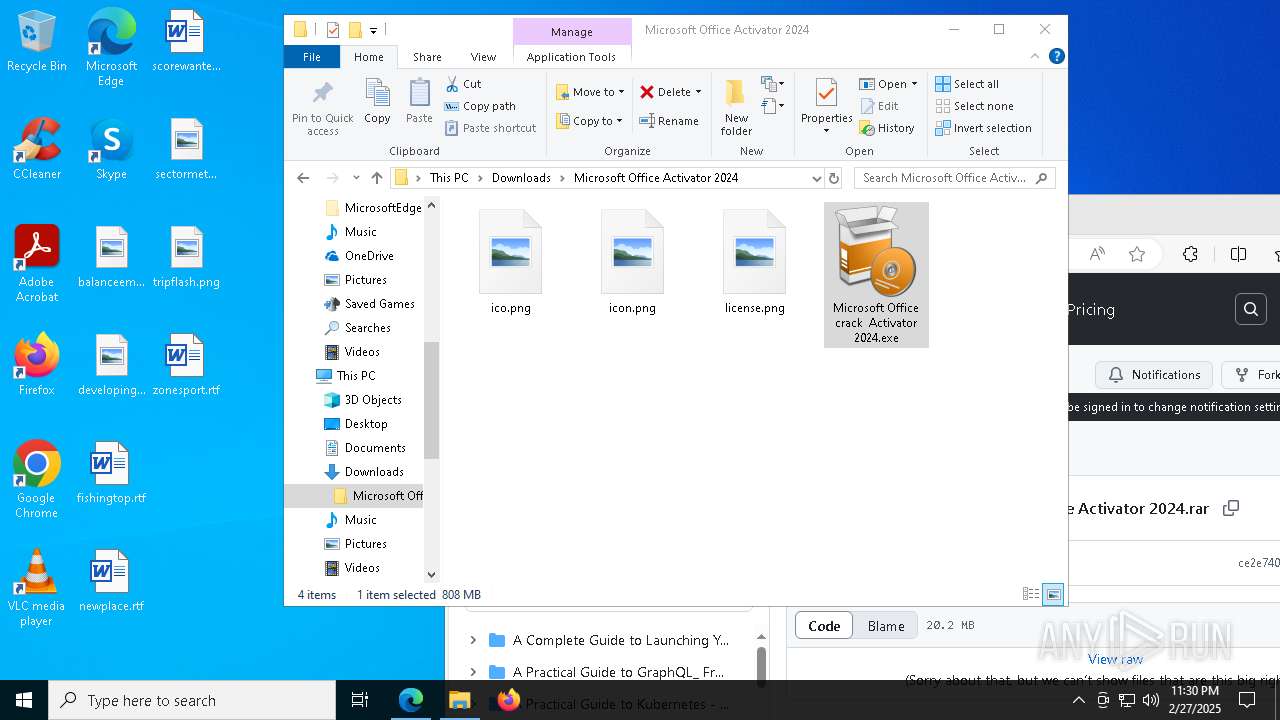
Task: Open file History from ribbon
Action: tap(887, 128)
